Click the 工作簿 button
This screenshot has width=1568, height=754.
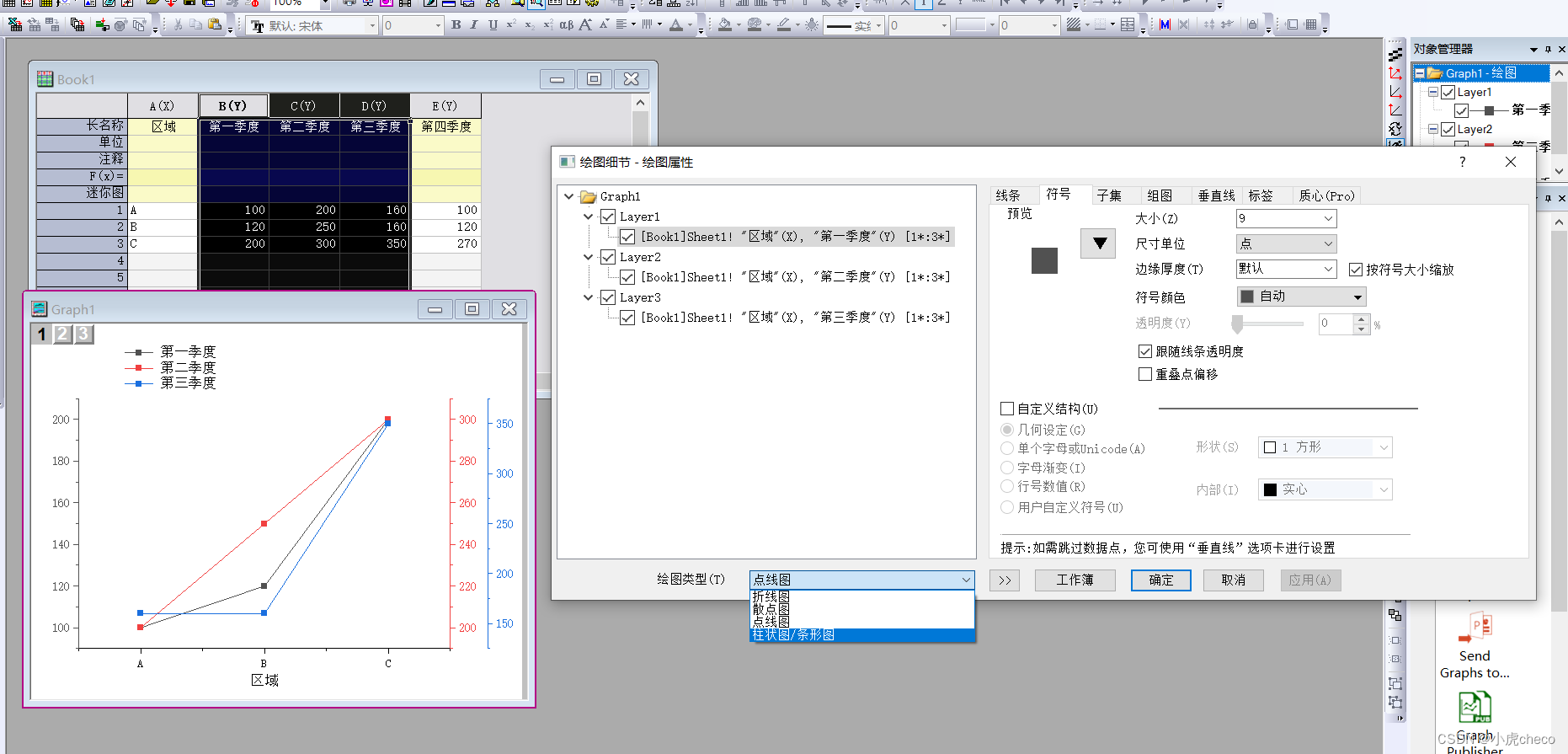[x=1075, y=580]
